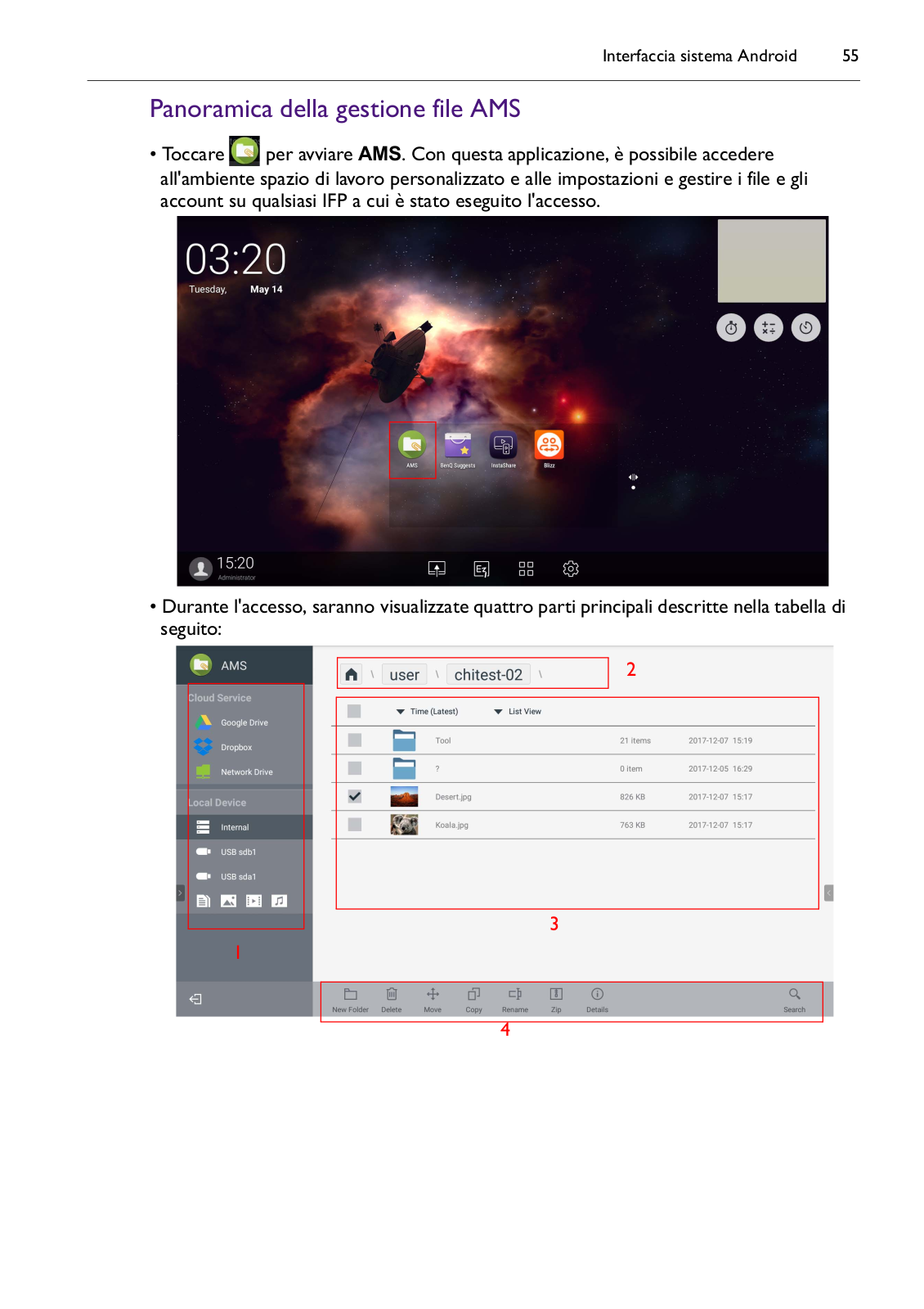The image size is (924, 1309).
Task: Click the Administrator user avatar
Action: (x=200, y=569)
